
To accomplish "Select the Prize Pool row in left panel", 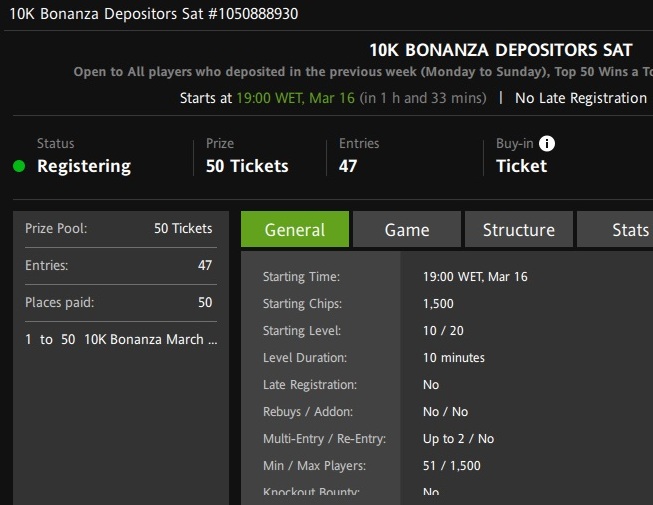I will 119,228.
